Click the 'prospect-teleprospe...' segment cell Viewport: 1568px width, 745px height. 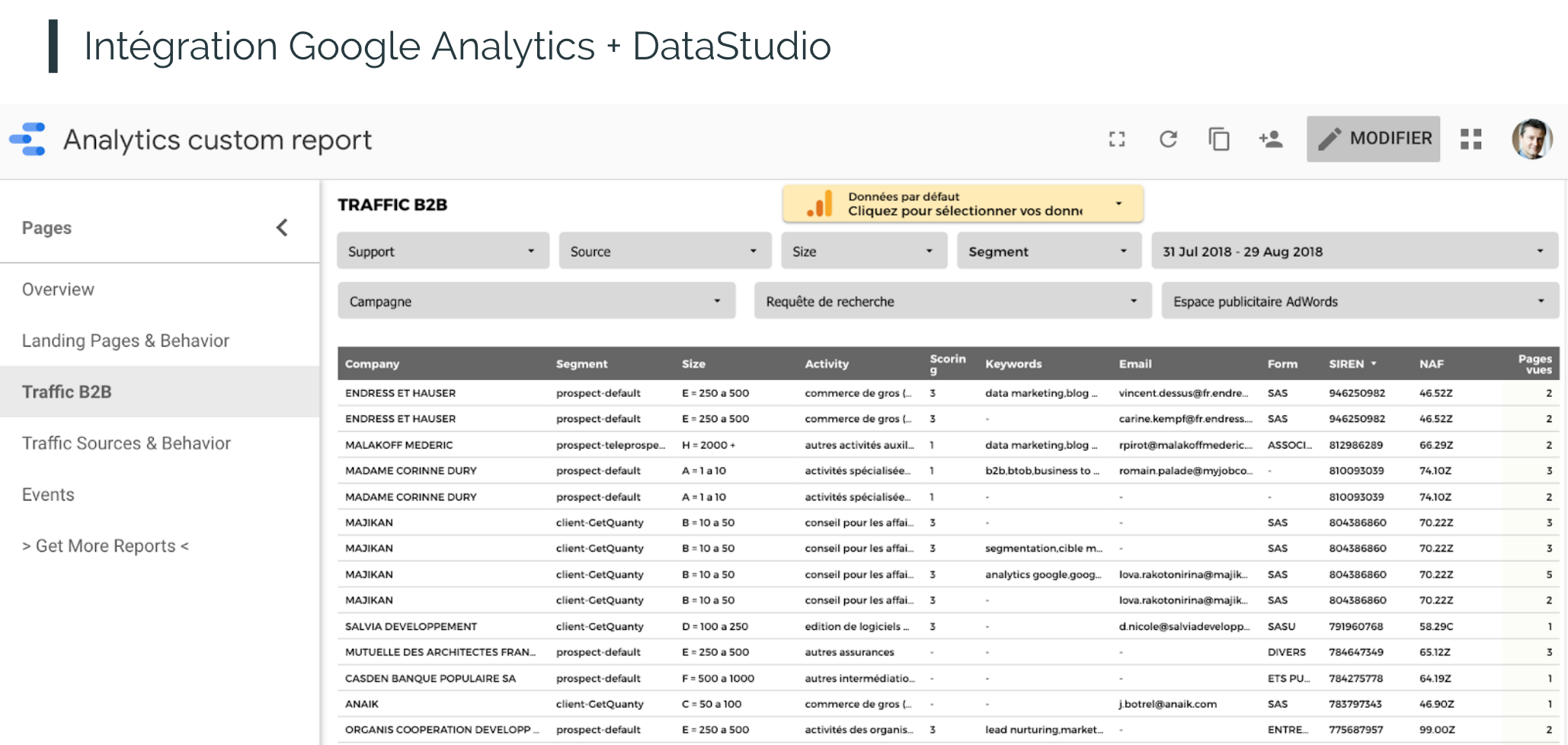click(610, 445)
